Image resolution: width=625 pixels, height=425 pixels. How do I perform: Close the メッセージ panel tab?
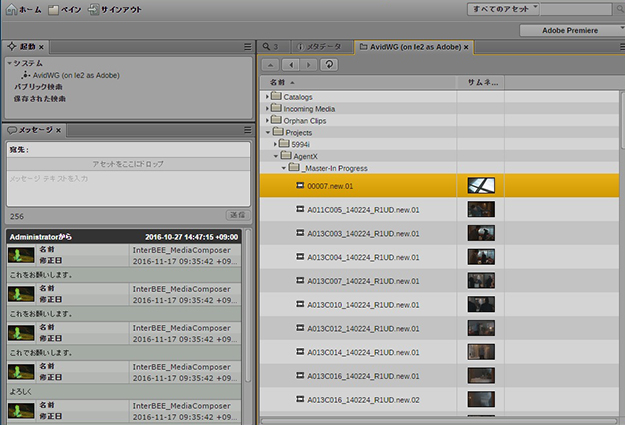(x=59, y=130)
